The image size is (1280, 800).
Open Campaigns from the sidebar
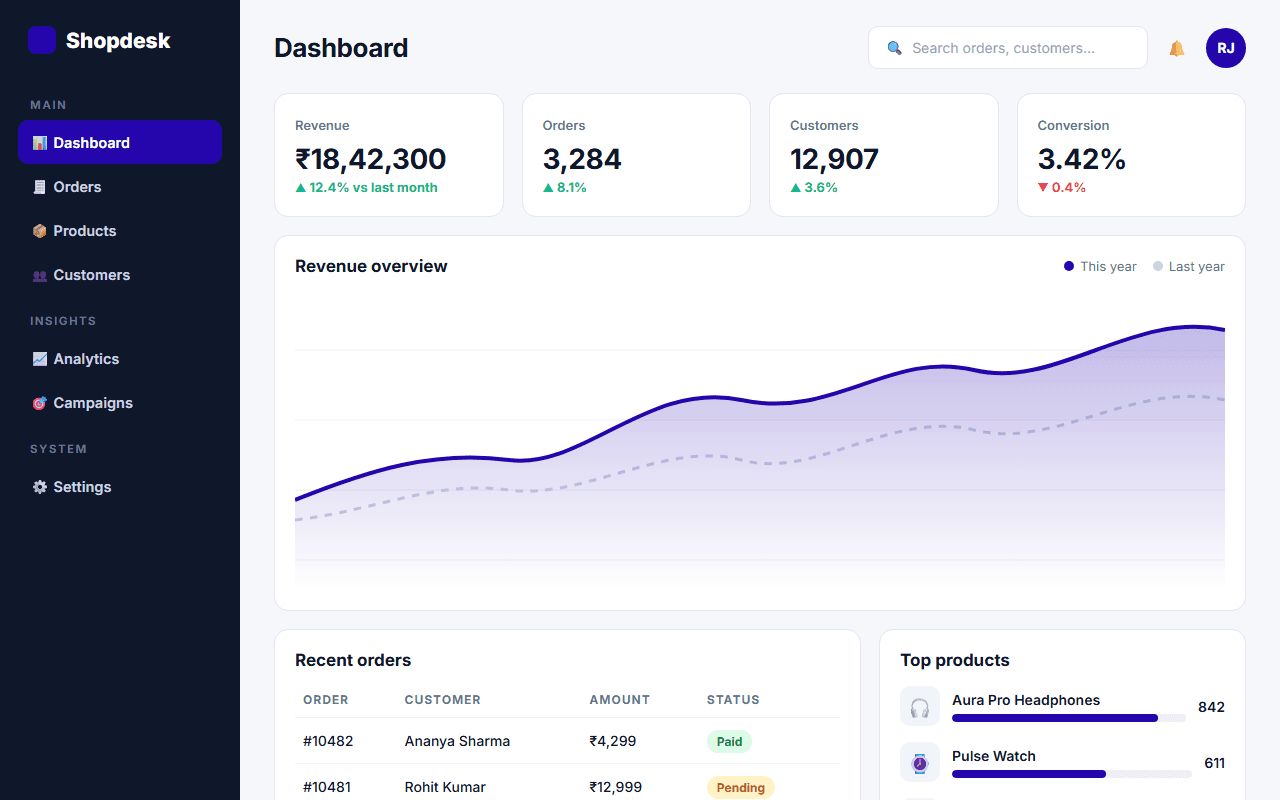120,403
